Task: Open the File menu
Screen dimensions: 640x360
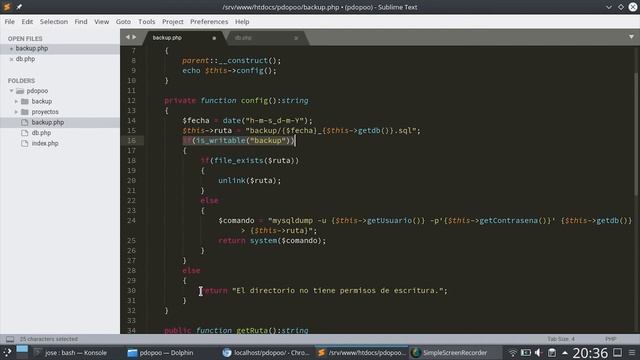Action: pyautogui.click(x=10, y=22)
